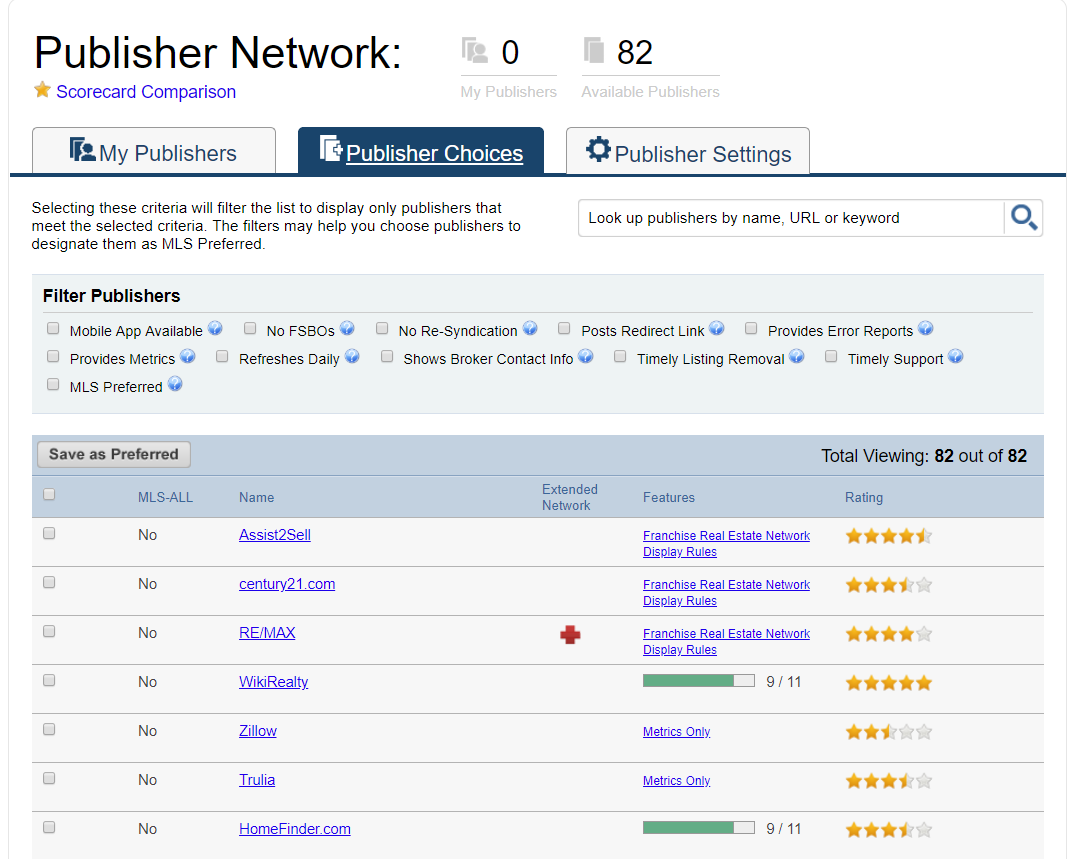Open the Publisher Choices tab
1082x859 pixels.
point(421,150)
